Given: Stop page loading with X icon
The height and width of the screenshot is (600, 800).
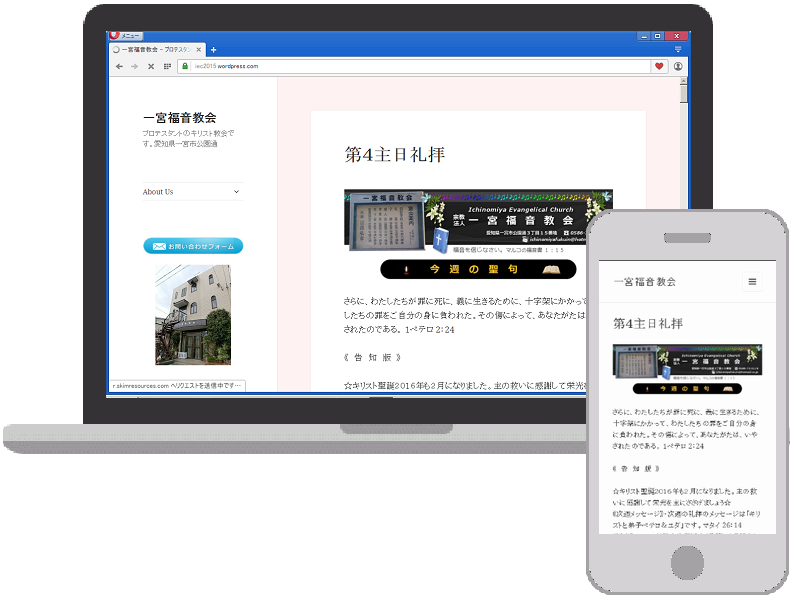Looking at the screenshot, I should point(150,66).
